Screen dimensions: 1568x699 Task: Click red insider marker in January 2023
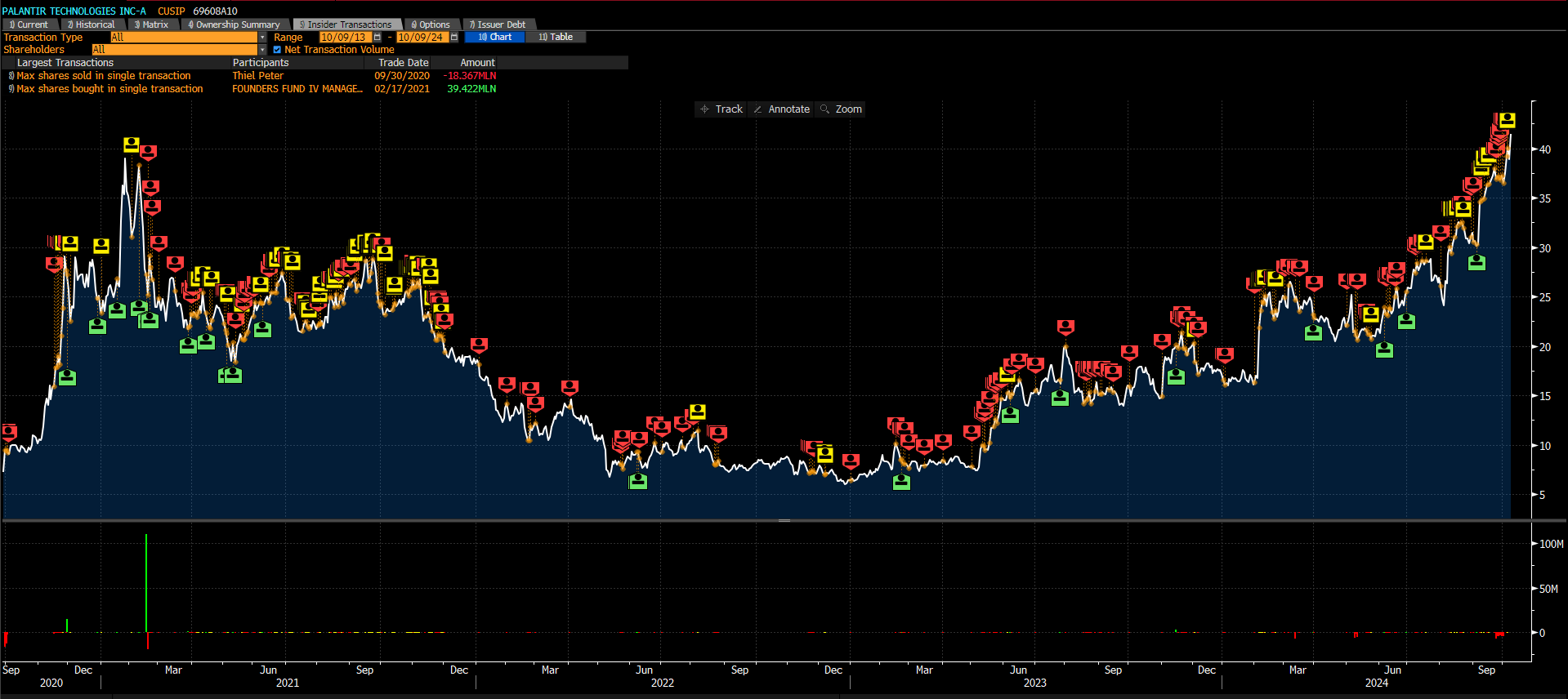pos(851,461)
